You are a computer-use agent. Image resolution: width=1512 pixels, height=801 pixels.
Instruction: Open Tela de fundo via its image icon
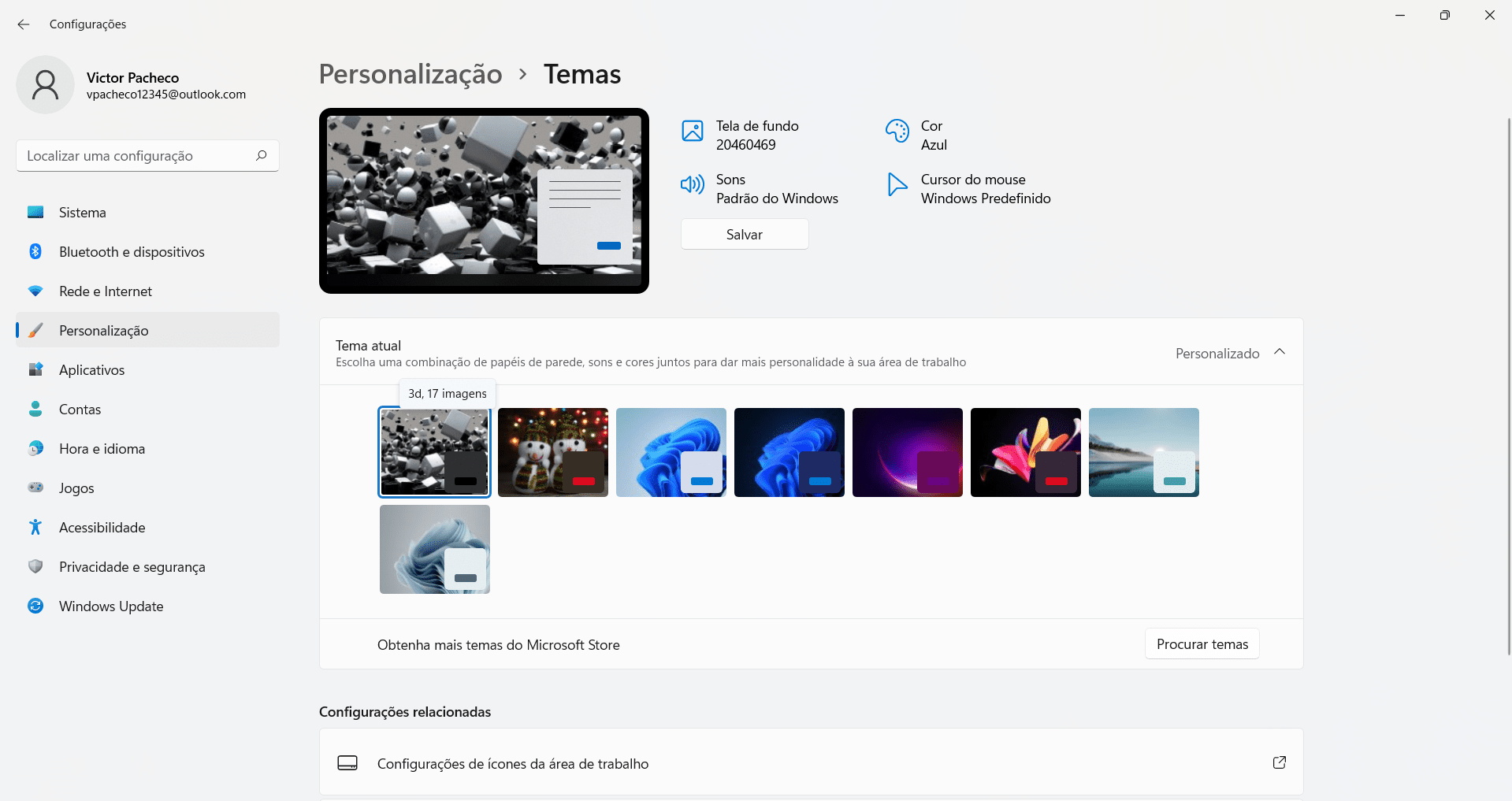click(x=692, y=132)
